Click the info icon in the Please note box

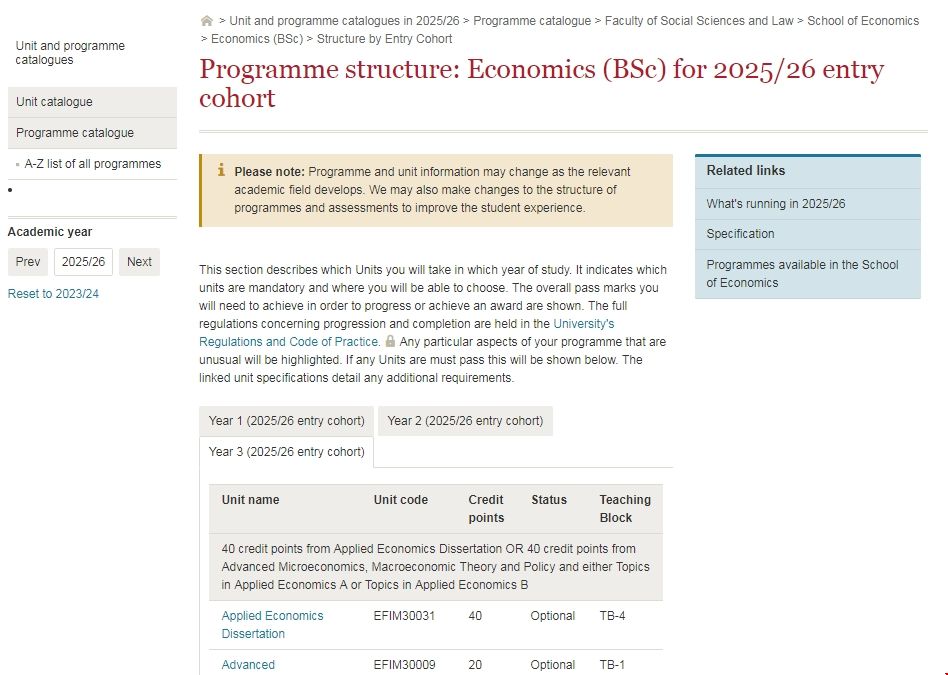pyautogui.click(x=219, y=172)
